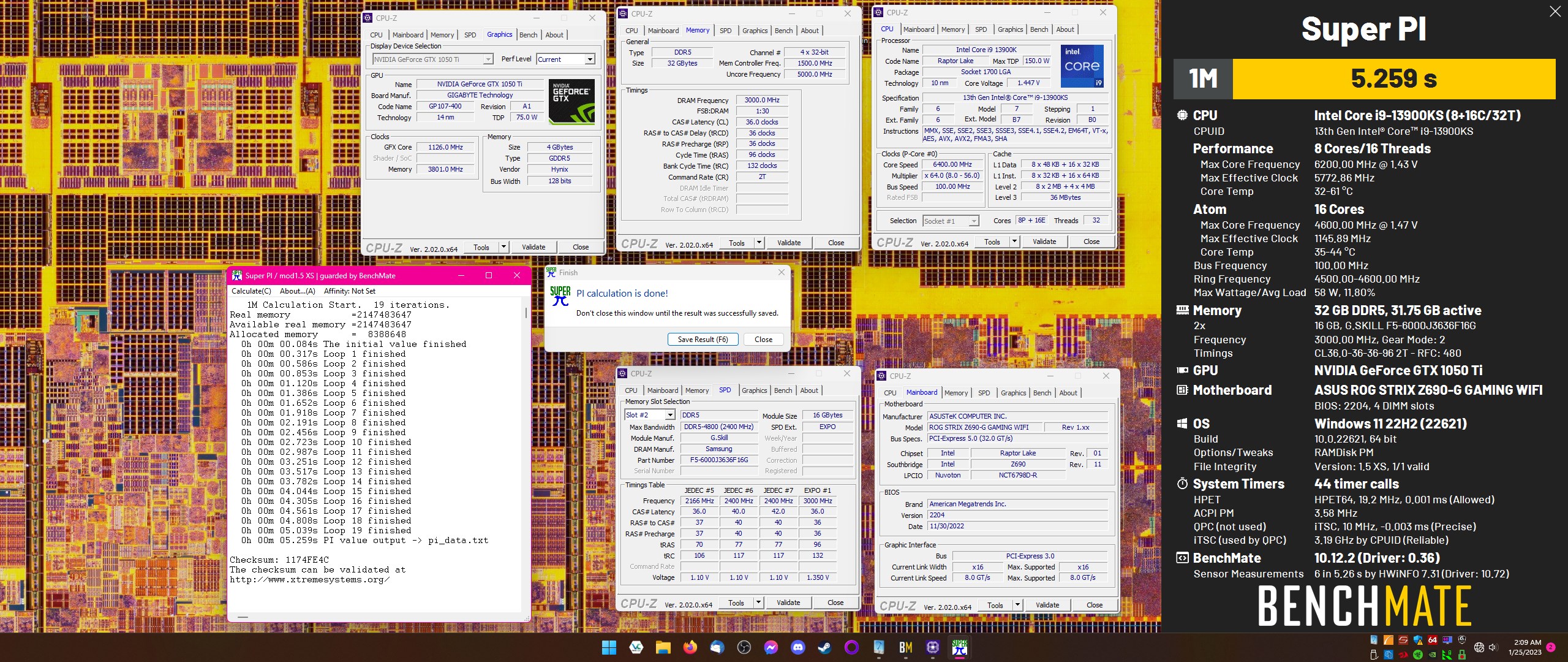
Task: Expand Tools arrow in SPD CPU-Z window
Action: [758, 603]
